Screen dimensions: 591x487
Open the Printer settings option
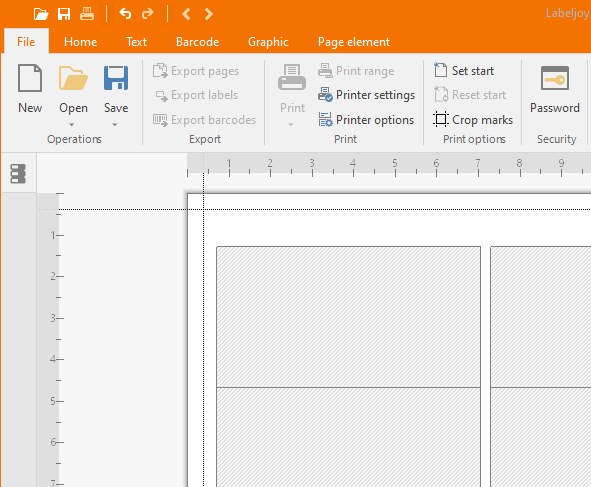[x=366, y=95]
